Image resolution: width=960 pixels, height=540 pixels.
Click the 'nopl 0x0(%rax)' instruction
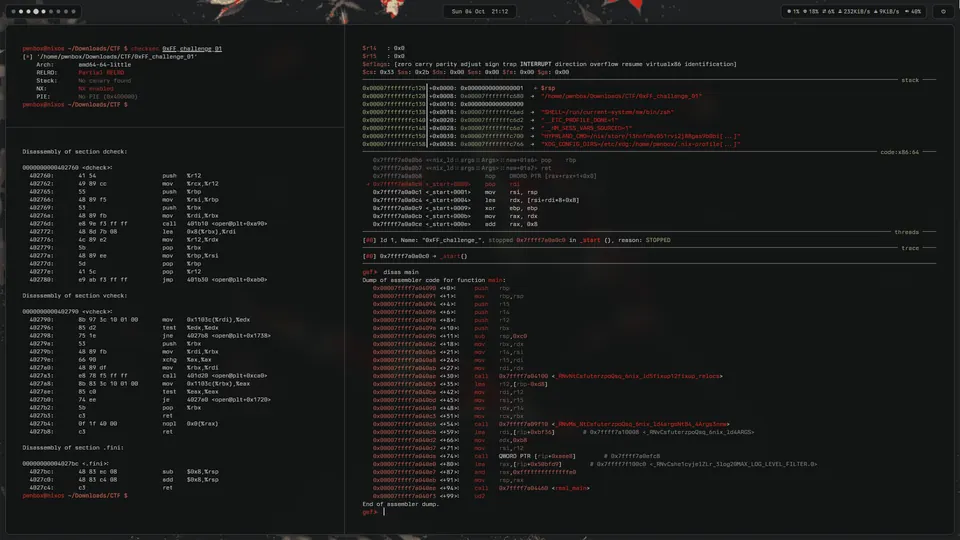pyautogui.click(x=190, y=423)
